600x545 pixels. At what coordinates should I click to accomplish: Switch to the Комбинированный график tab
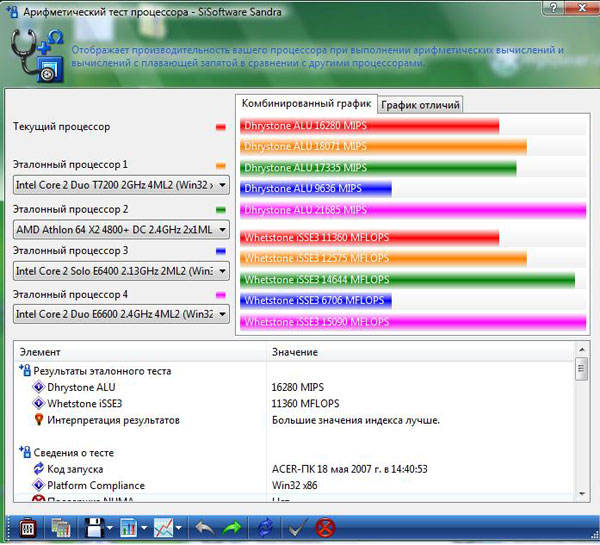(x=307, y=104)
